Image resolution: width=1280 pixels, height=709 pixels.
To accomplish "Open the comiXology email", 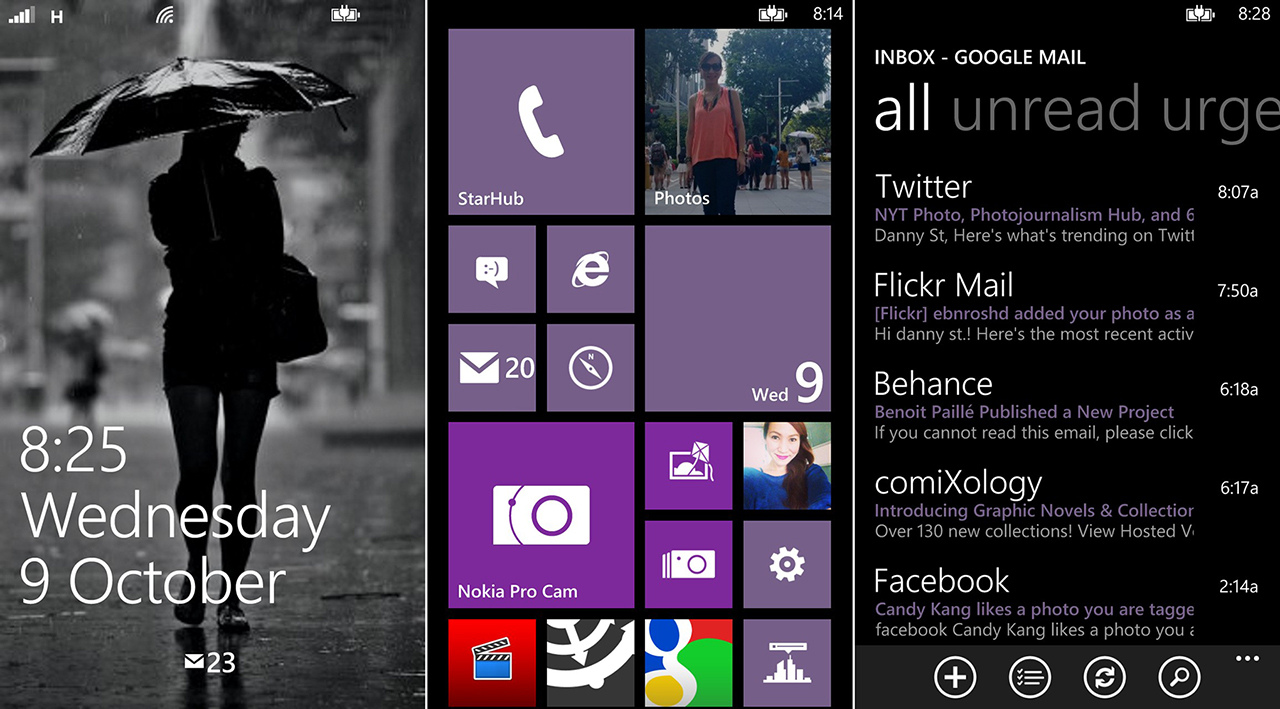I will click(1067, 504).
